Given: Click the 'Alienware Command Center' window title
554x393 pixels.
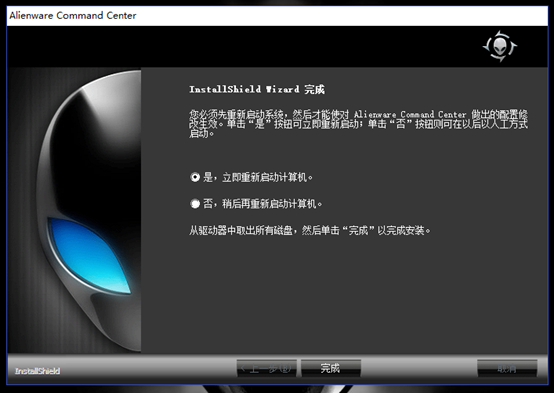Looking at the screenshot, I should [73, 16].
